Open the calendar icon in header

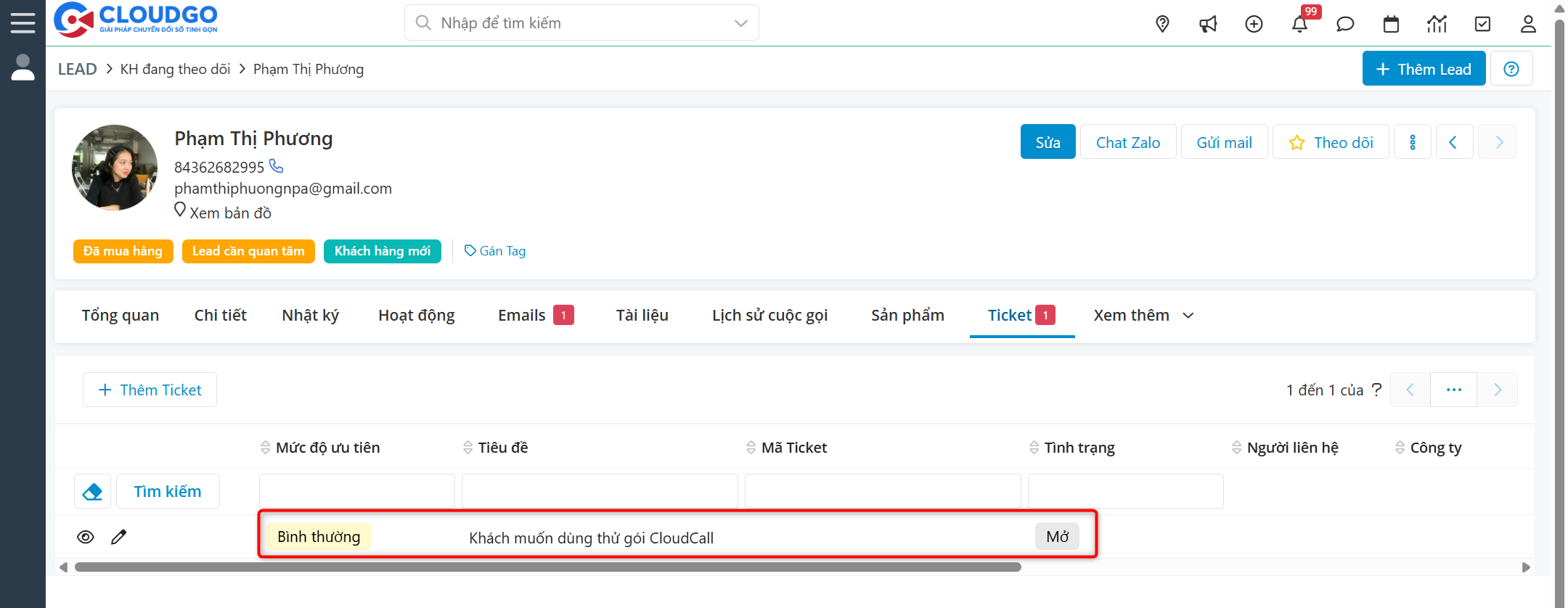coord(1391,24)
